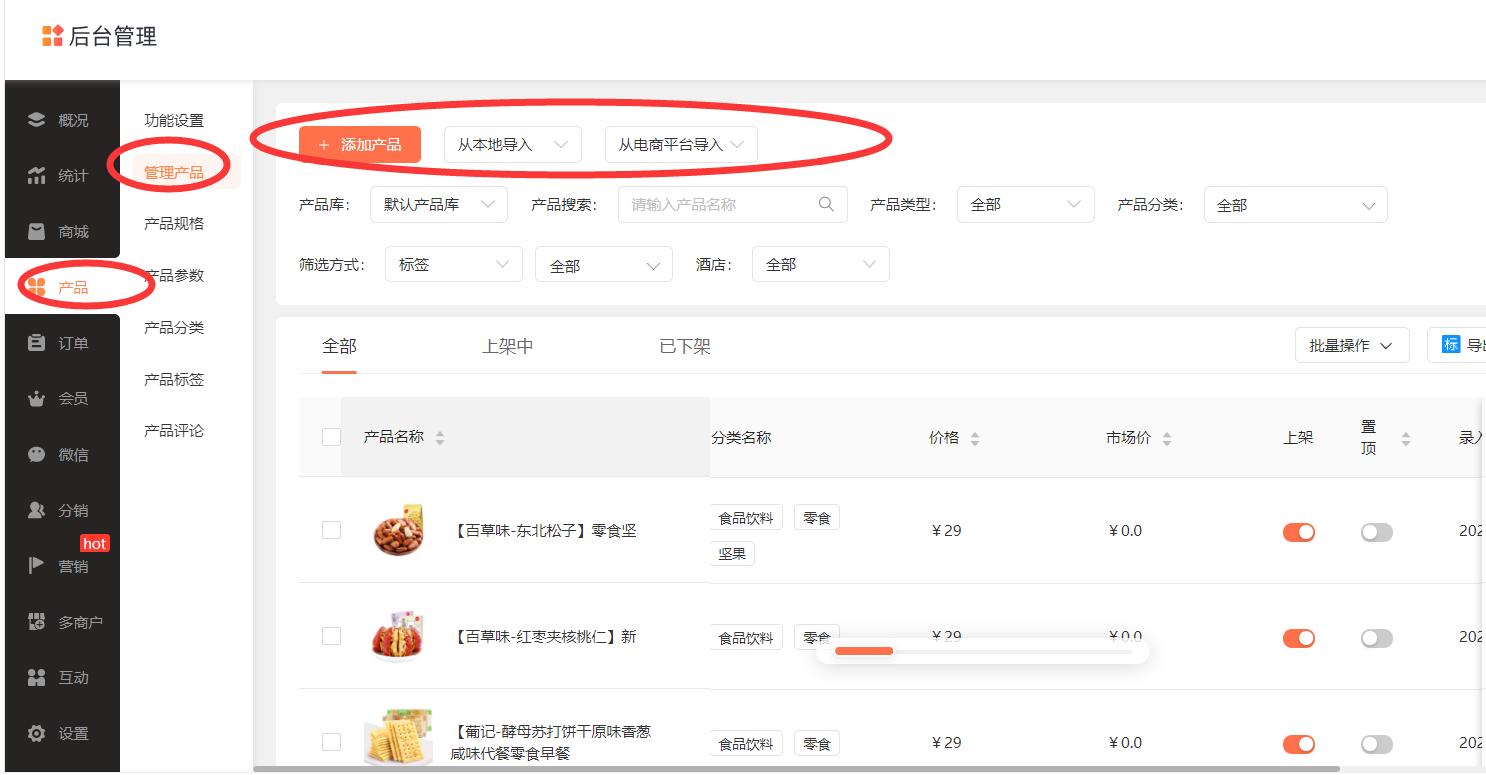The image size is (1486, 775).
Task: Switch to the 上架中 tab
Action: point(508,345)
